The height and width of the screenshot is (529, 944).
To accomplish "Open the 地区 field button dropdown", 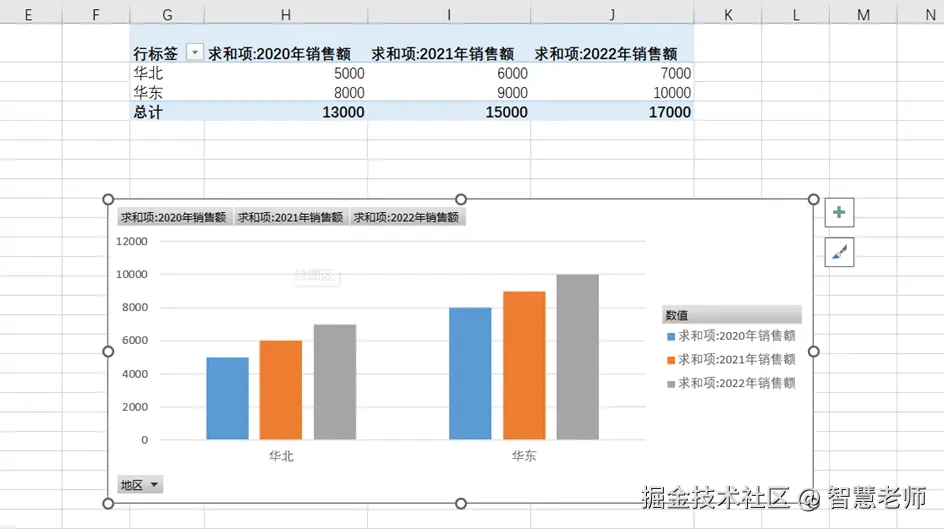I will click(140, 485).
